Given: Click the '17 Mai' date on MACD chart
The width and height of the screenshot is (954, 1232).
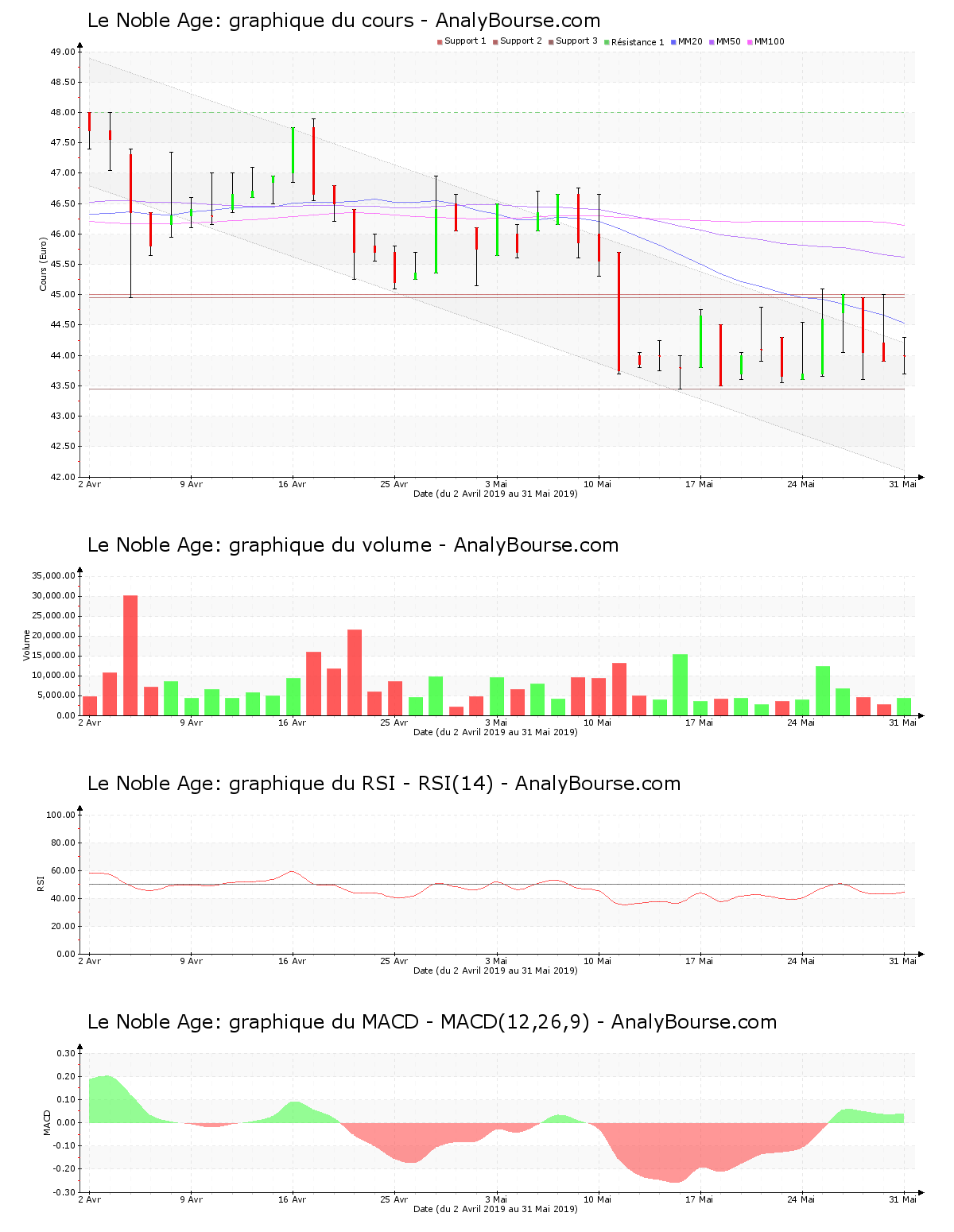Looking at the screenshot, I should pos(700,1199).
